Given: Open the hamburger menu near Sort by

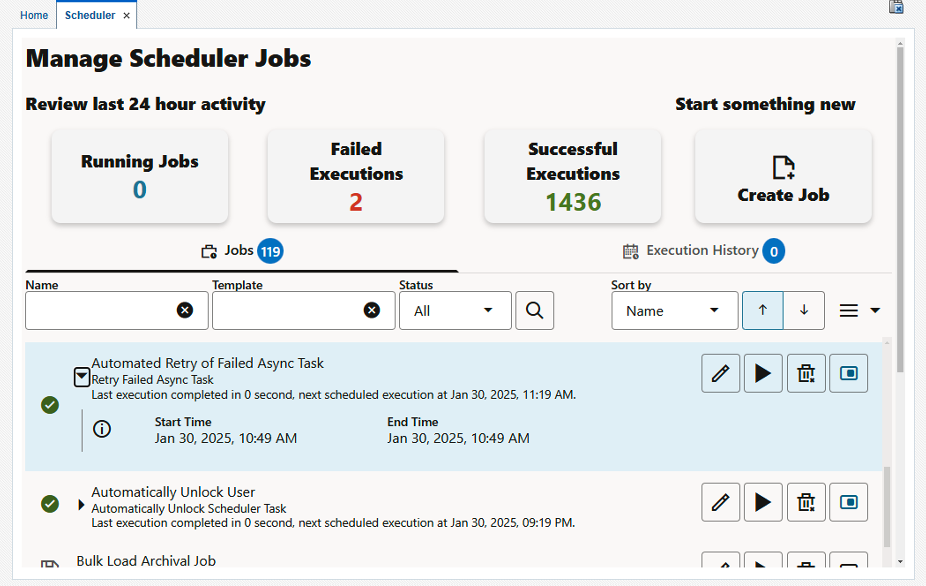Looking at the screenshot, I should [848, 310].
